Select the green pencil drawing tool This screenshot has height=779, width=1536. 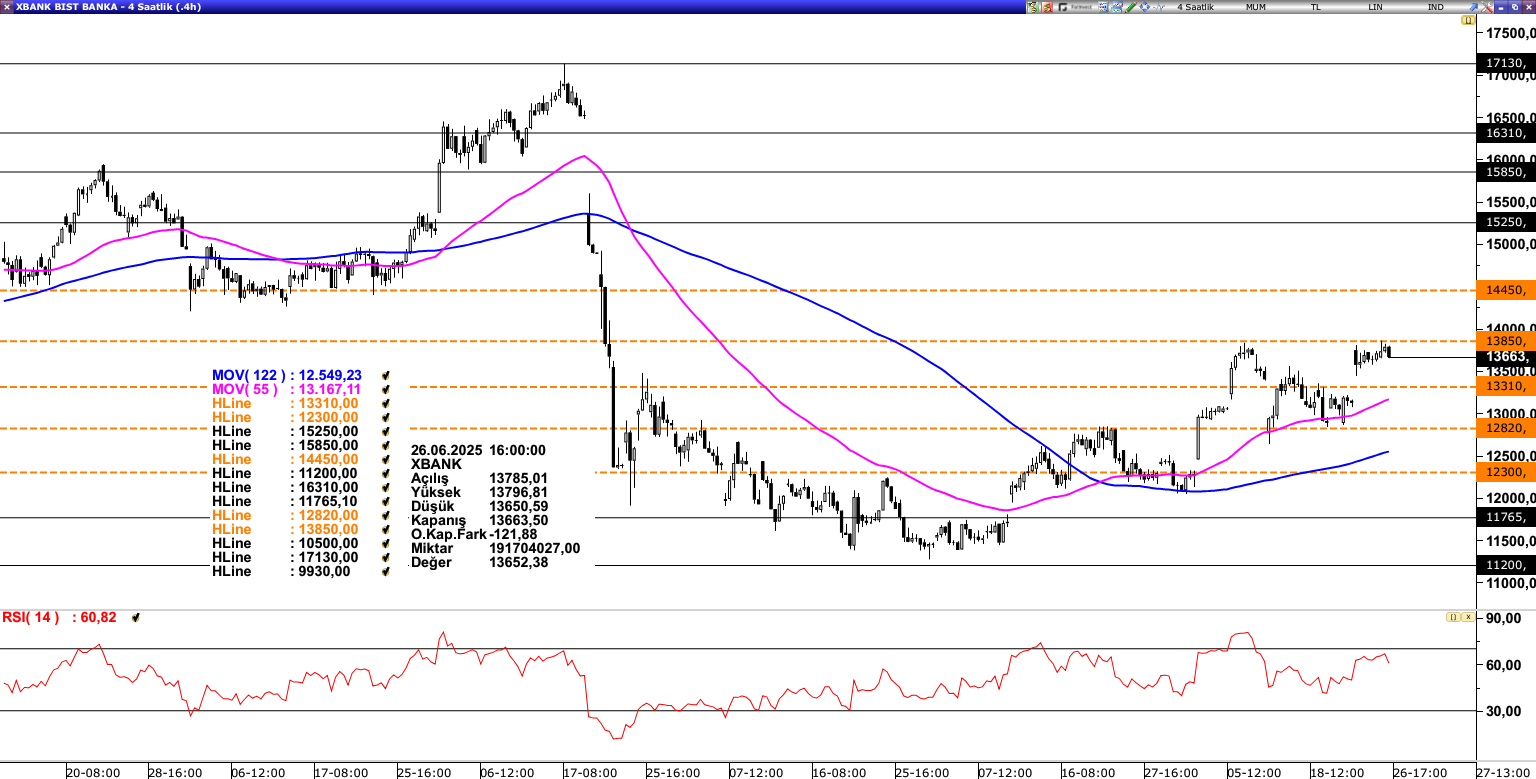[x=1130, y=7]
